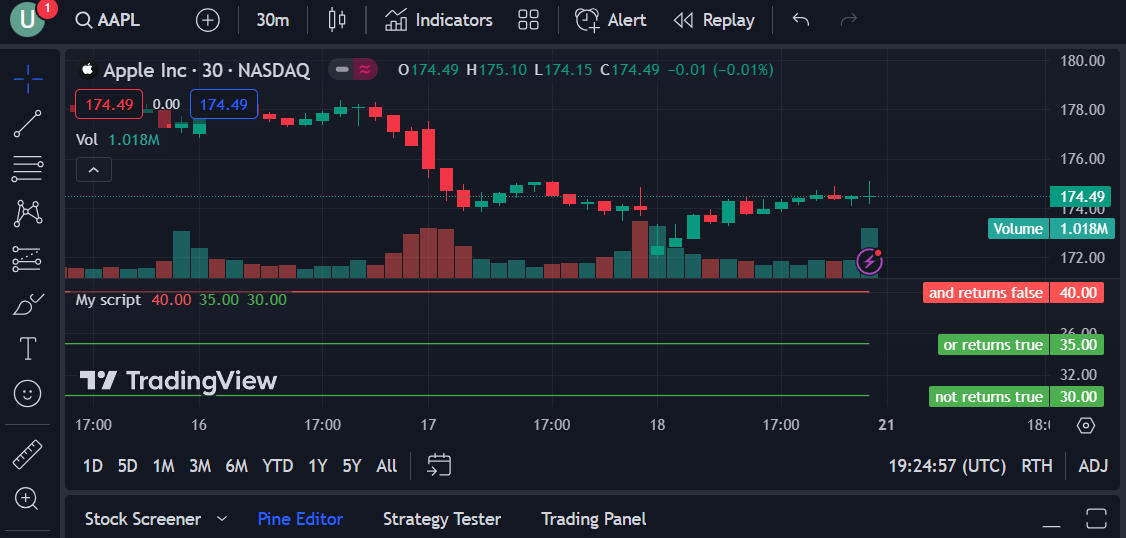This screenshot has height=538, width=1126.
Task: Click 'and returns false' red label
Action: tap(986, 292)
